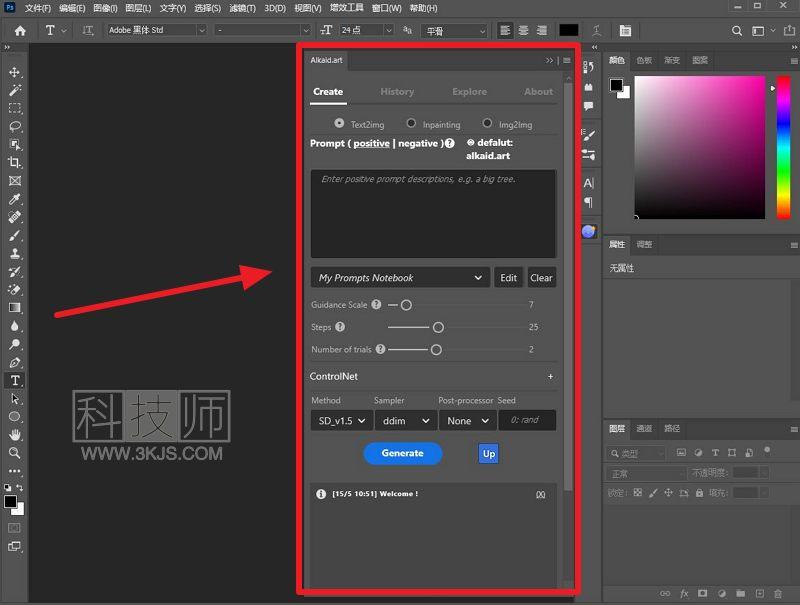Click the Steps slider handle
This screenshot has width=800, height=605.
(438, 327)
